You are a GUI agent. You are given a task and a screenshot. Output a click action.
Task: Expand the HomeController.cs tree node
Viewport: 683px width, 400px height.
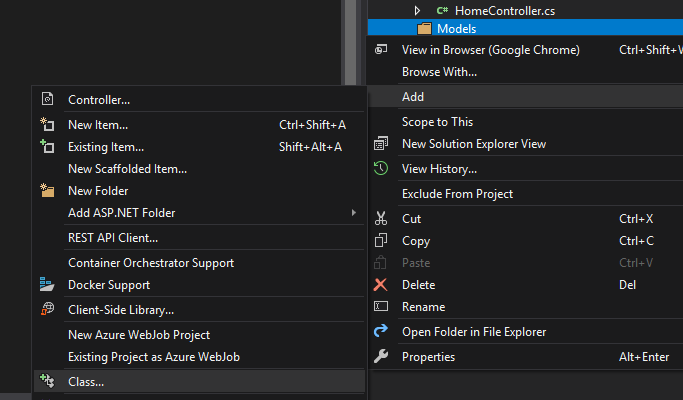pyautogui.click(x=417, y=10)
